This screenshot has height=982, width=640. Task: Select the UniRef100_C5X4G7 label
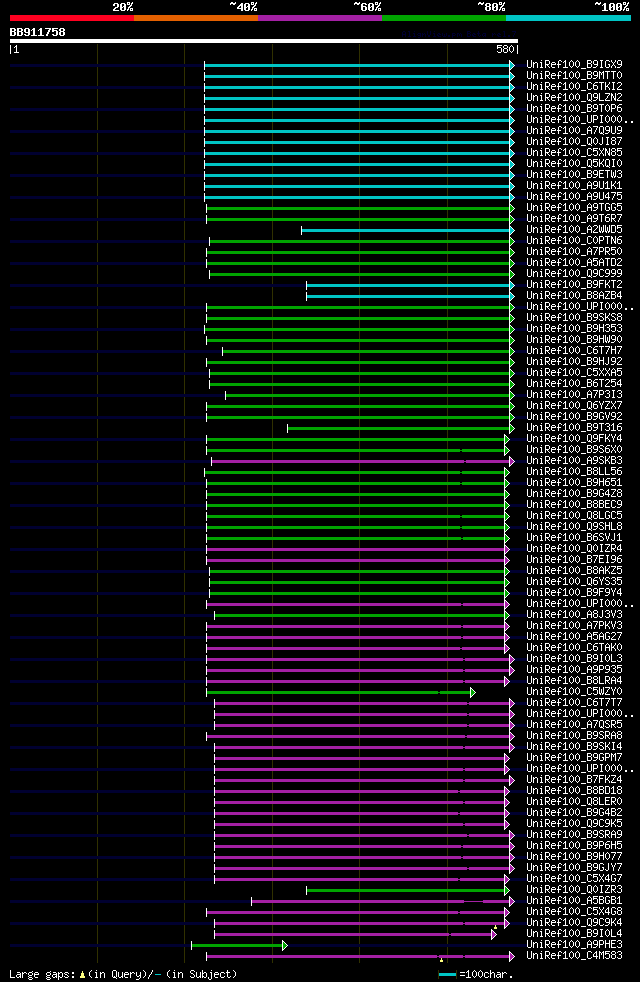pyautogui.click(x=574, y=879)
